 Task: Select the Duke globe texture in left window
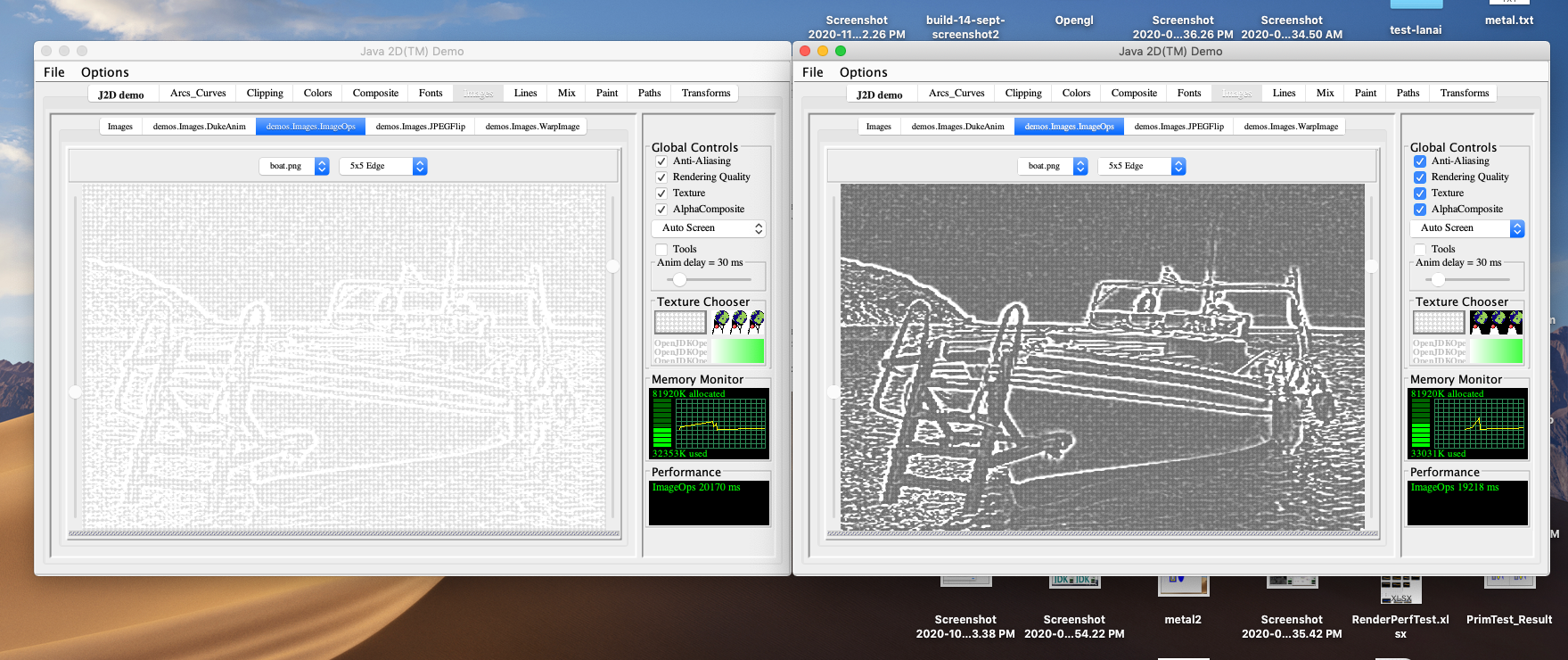pyautogui.click(x=738, y=322)
